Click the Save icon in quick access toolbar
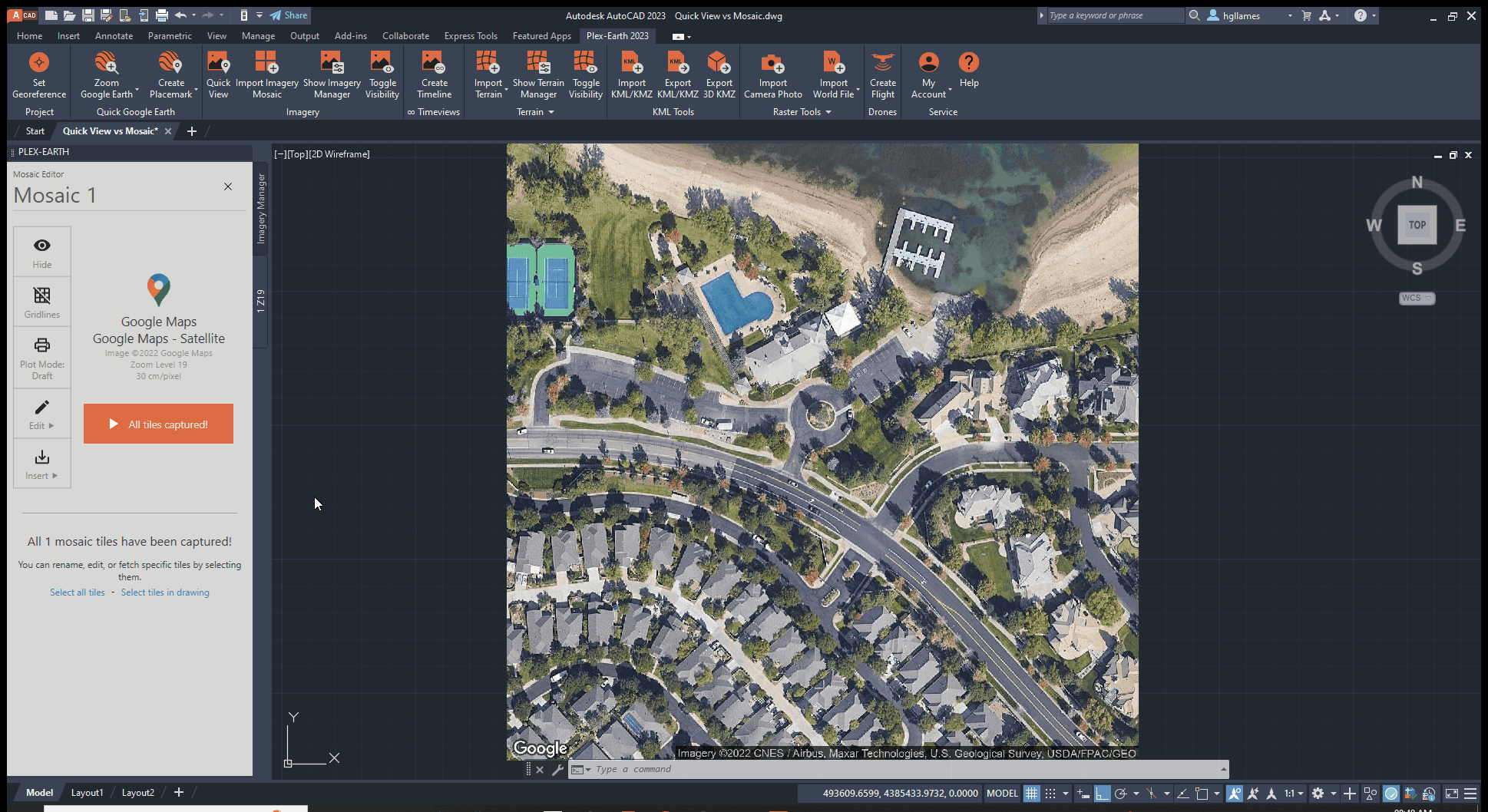 pyautogui.click(x=88, y=15)
